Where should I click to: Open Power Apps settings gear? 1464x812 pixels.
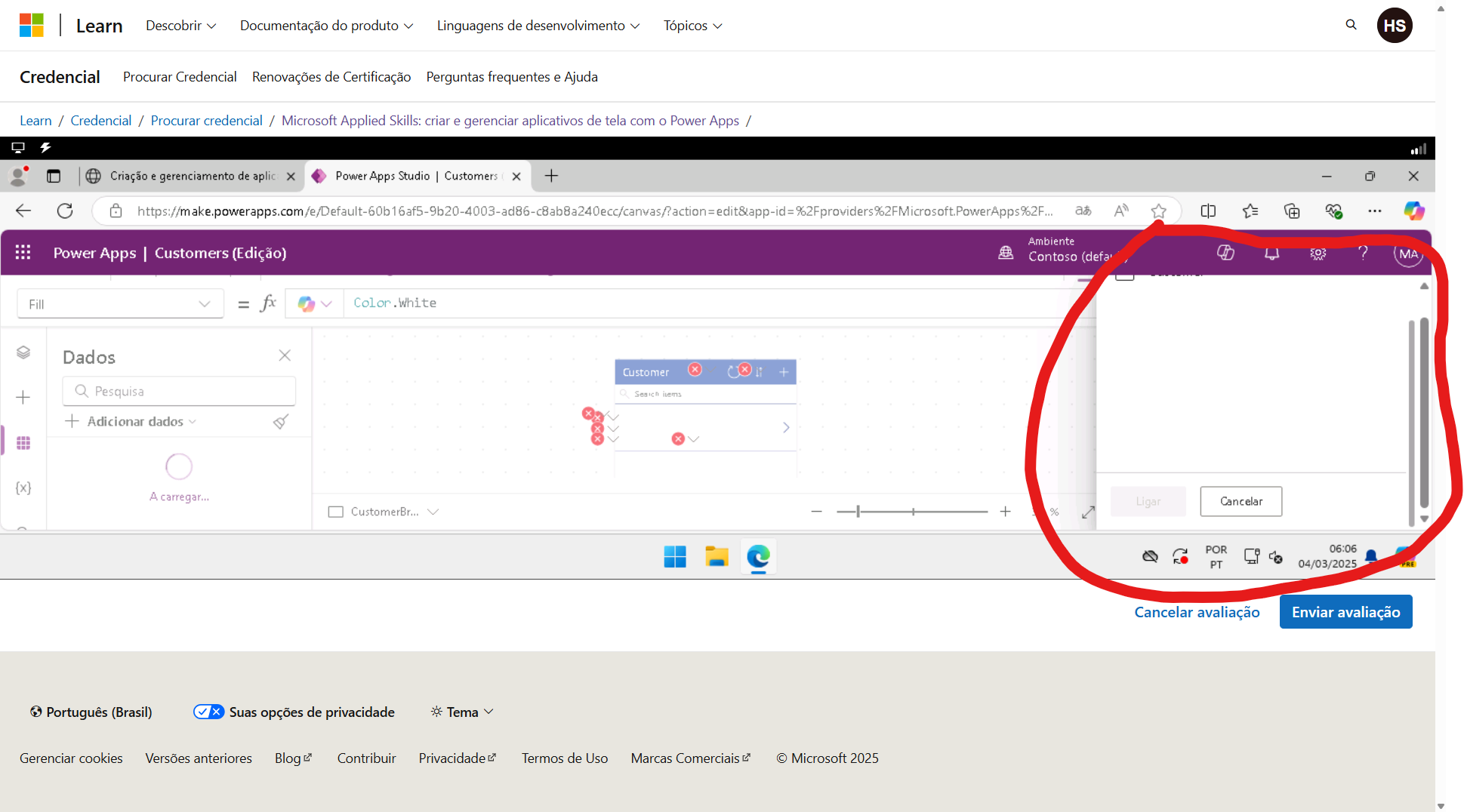point(1318,254)
